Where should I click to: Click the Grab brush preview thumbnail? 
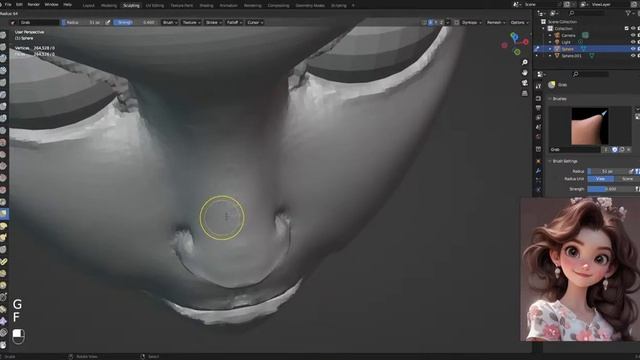coord(590,126)
